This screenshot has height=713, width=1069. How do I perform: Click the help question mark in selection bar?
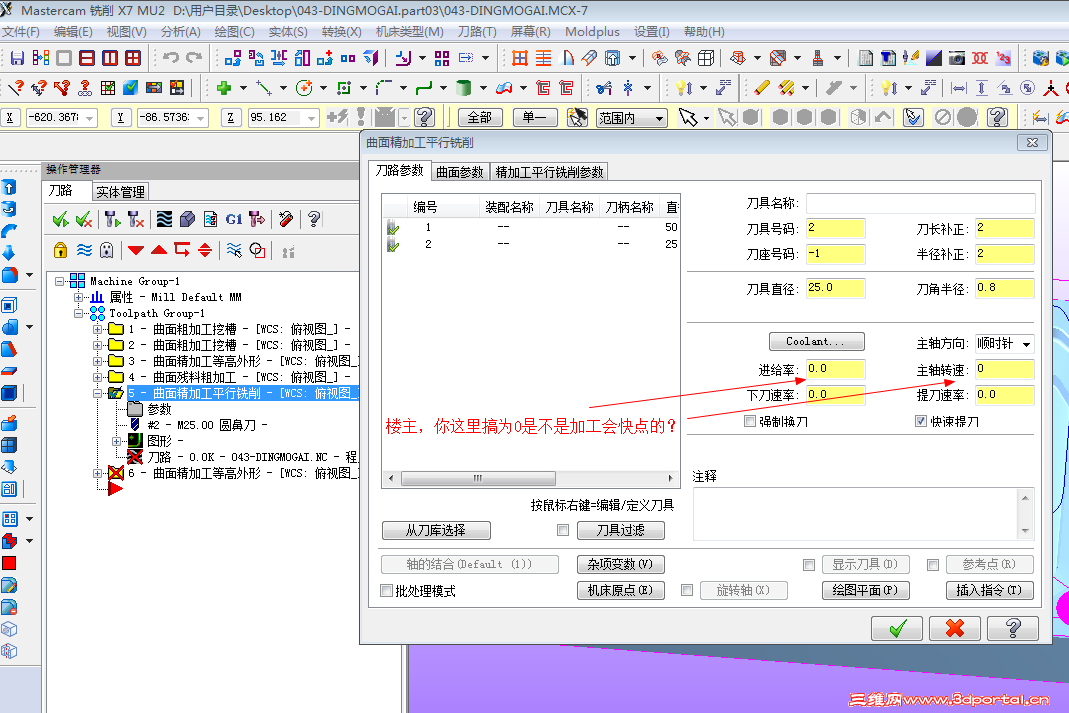(997, 117)
